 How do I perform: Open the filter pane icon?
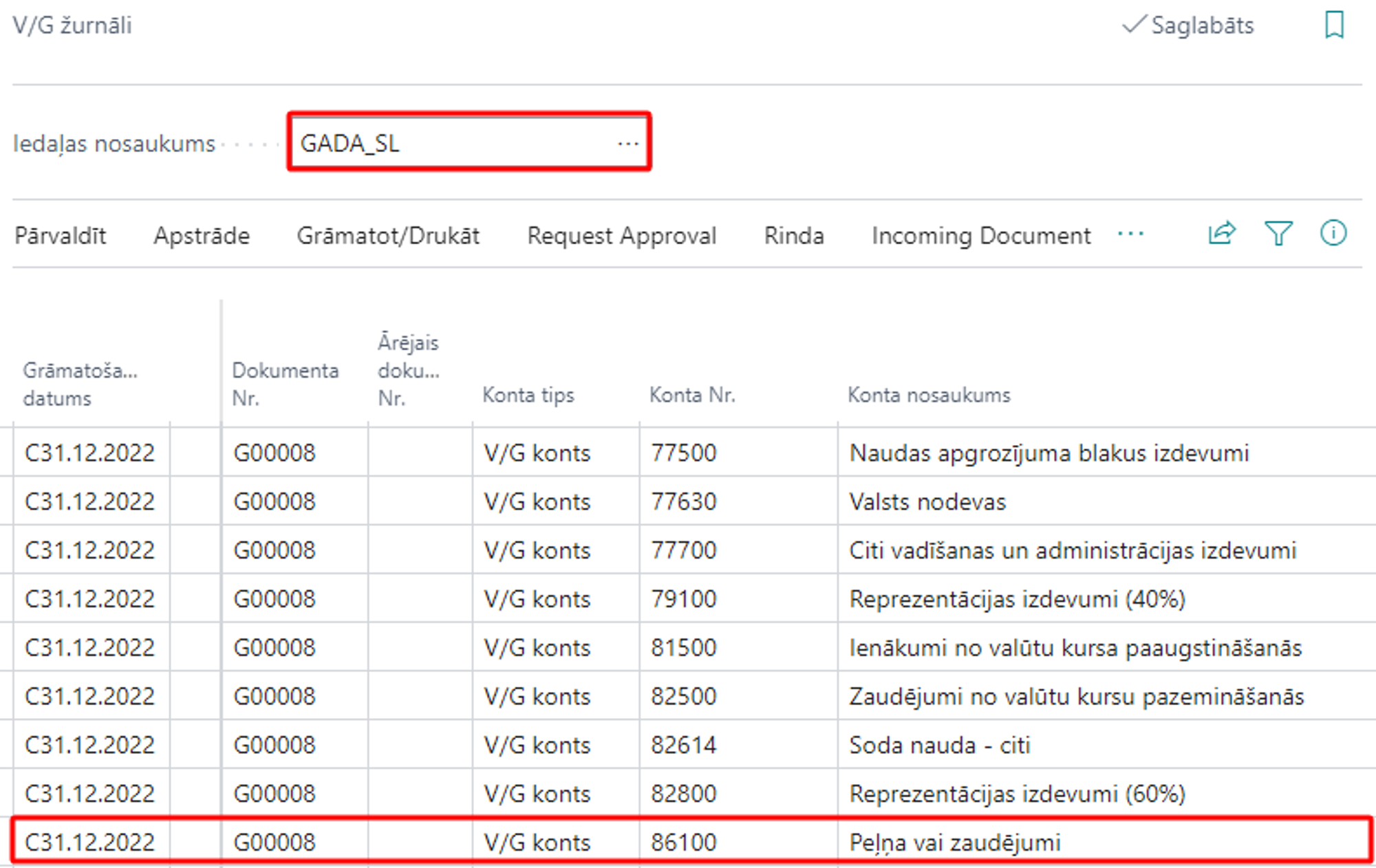pos(1278,234)
